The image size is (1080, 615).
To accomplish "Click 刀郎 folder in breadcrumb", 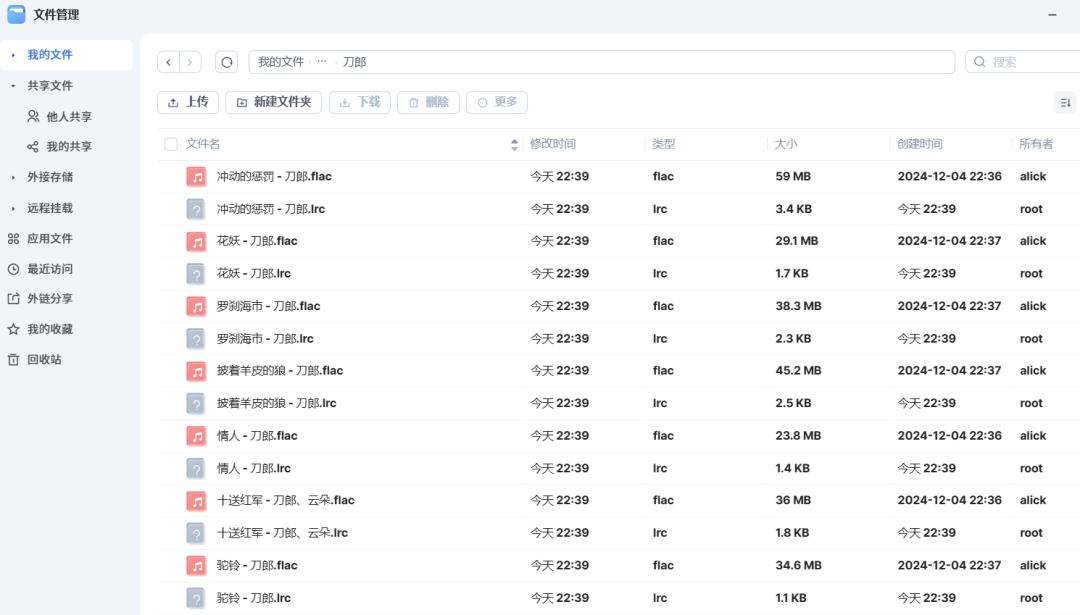I will click(x=354, y=62).
